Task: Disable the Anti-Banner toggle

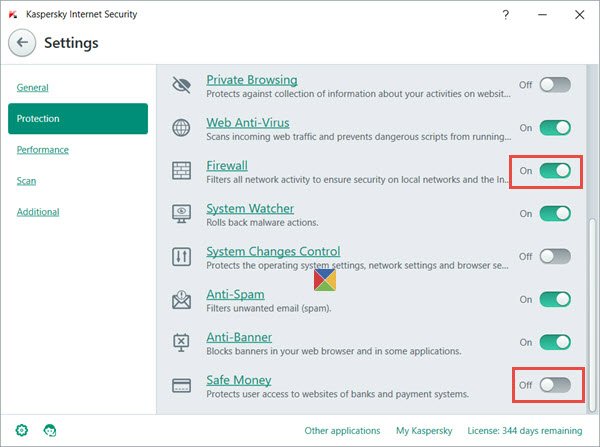Action: tap(555, 341)
